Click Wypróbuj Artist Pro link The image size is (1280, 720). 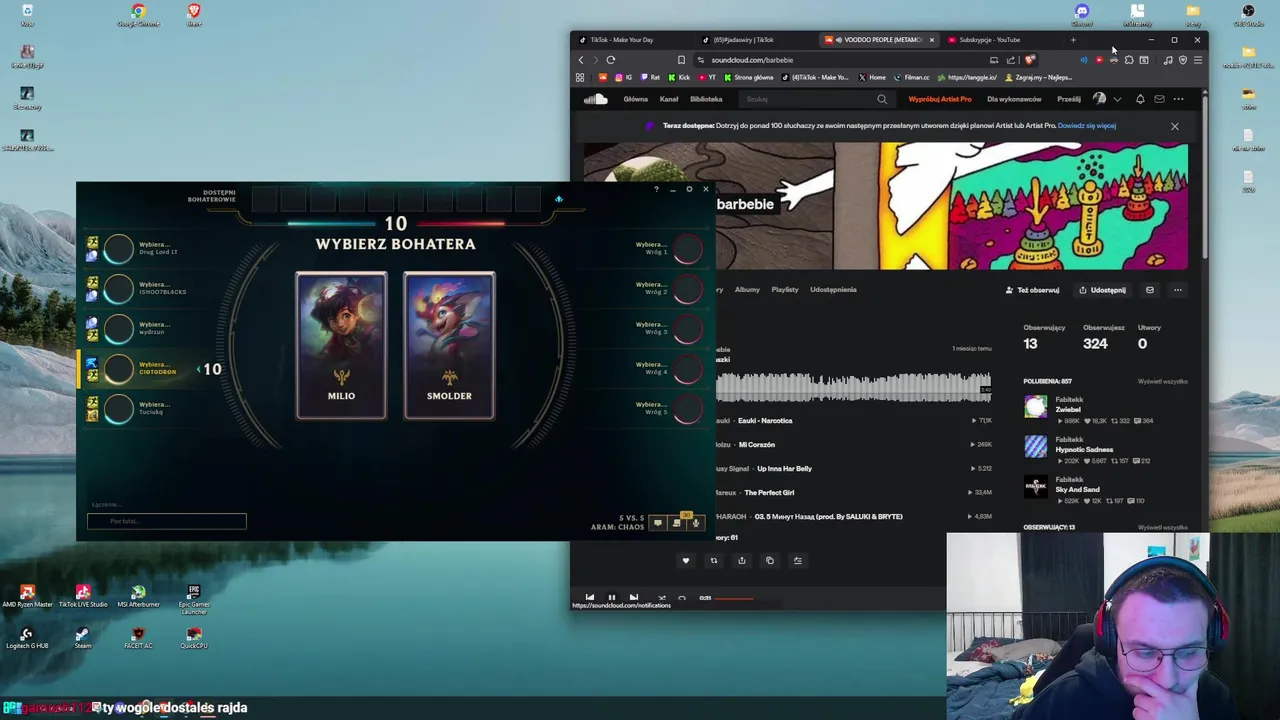pyautogui.click(x=940, y=99)
